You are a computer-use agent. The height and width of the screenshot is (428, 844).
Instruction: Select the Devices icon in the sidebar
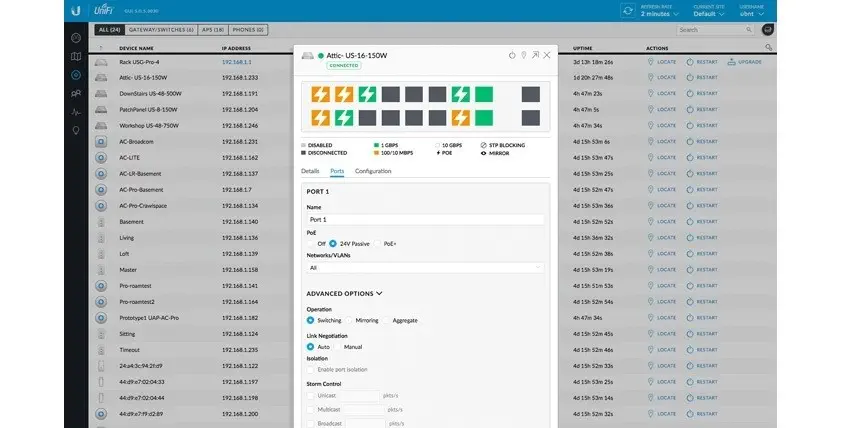(x=76, y=75)
